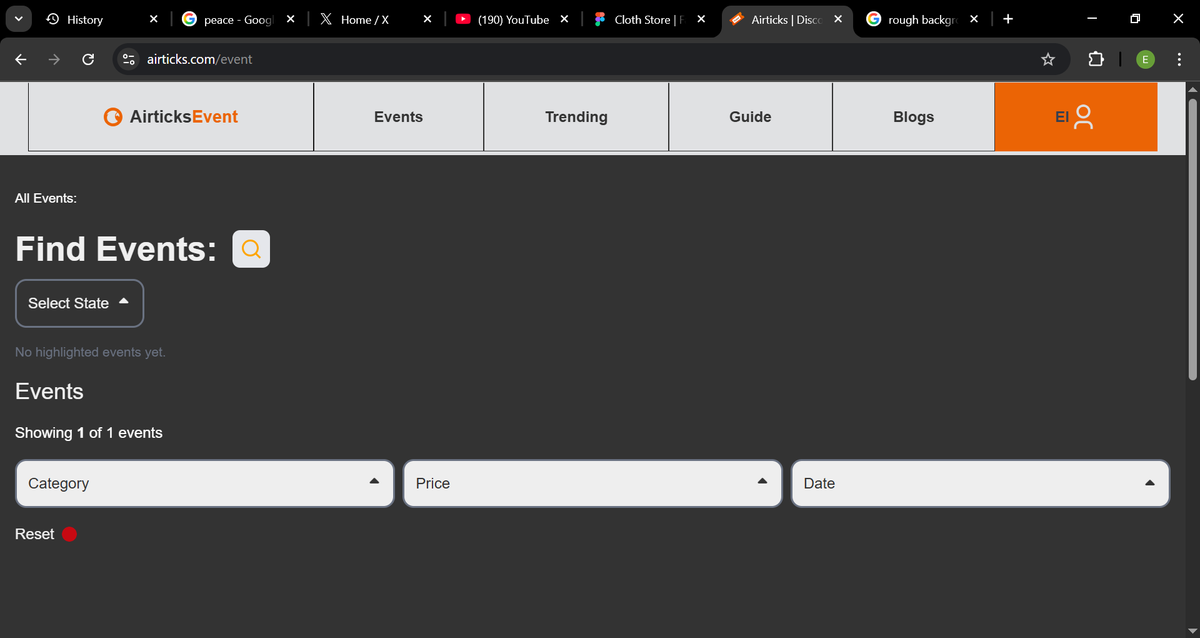Open the Blogs section
The image size is (1200, 638).
[913, 116]
